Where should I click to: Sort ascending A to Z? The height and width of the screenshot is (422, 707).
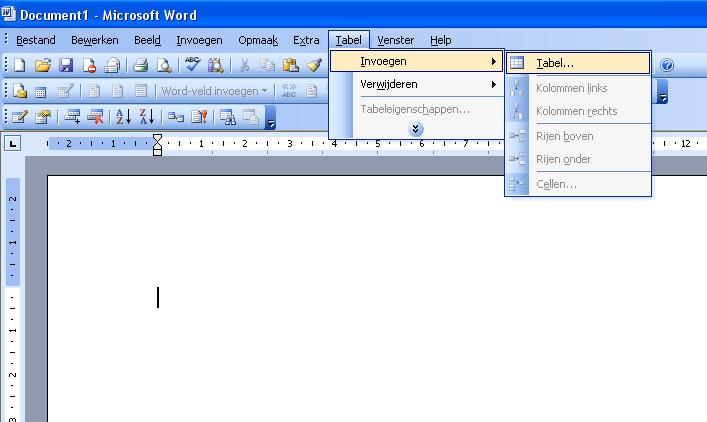[x=124, y=117]
